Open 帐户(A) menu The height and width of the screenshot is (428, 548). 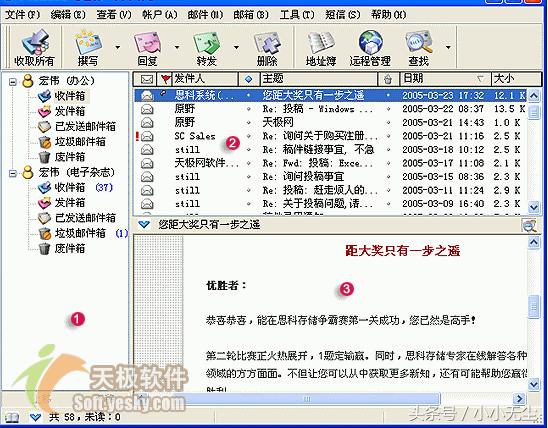click(x=160, y=15)
